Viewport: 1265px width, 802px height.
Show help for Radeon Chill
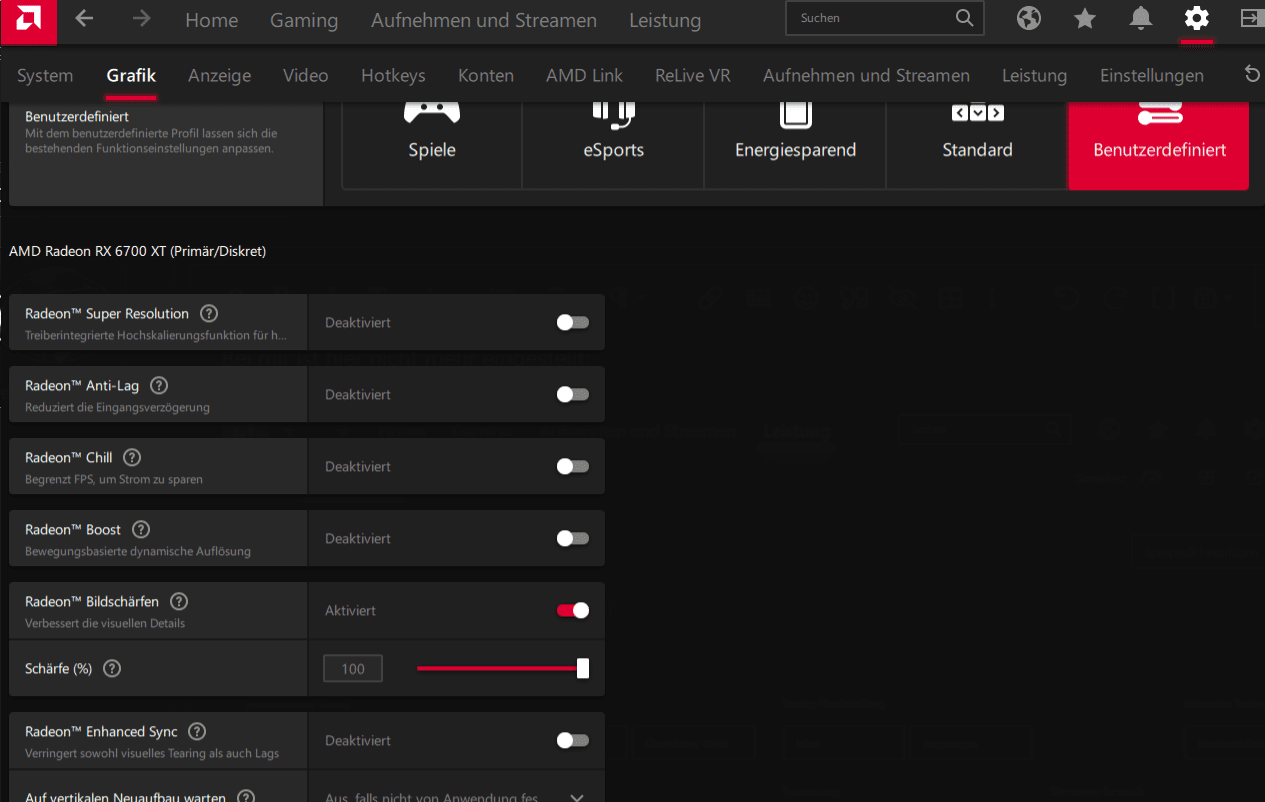[132, 457]
